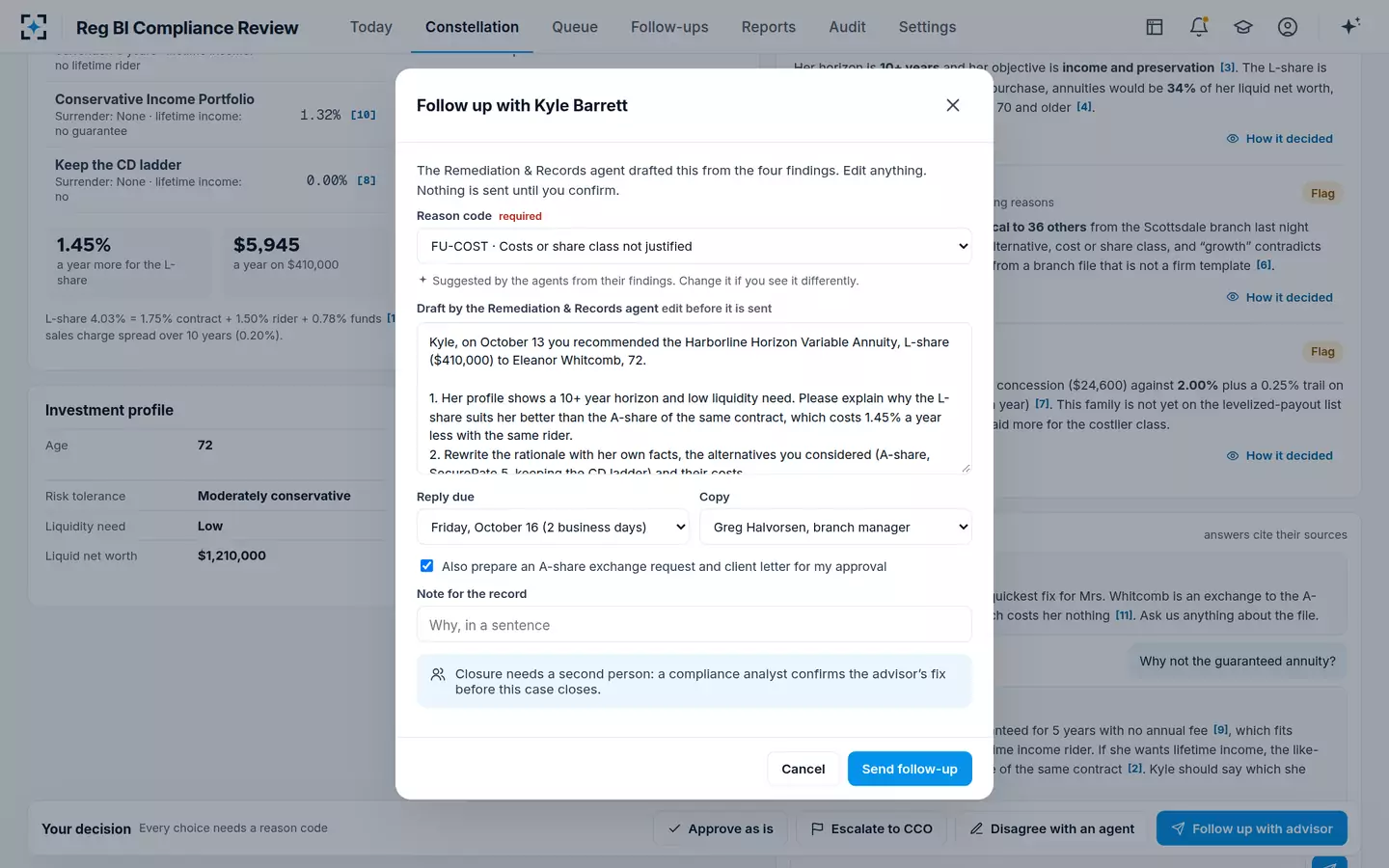The image size is (1389, 868).
Task: Open citation [9] in annuity answer
Action: click(1221, 730)
